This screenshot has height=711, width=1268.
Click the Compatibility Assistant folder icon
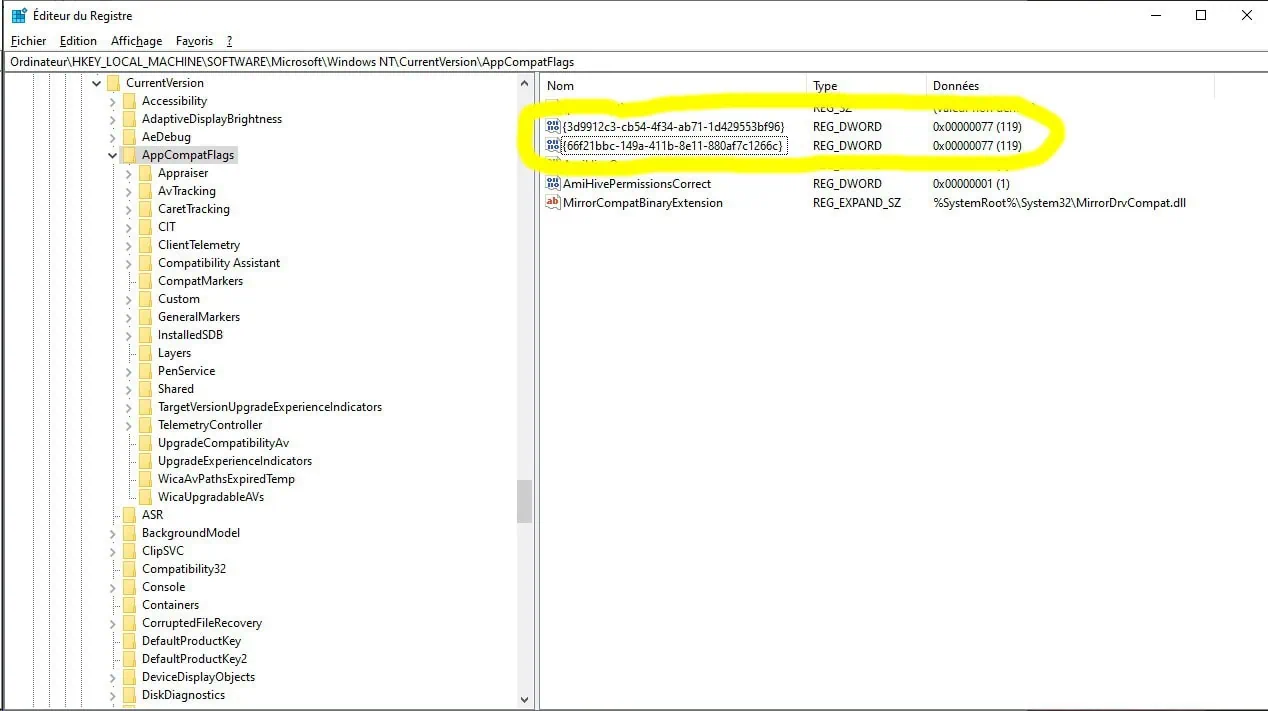tap(145, 263)
